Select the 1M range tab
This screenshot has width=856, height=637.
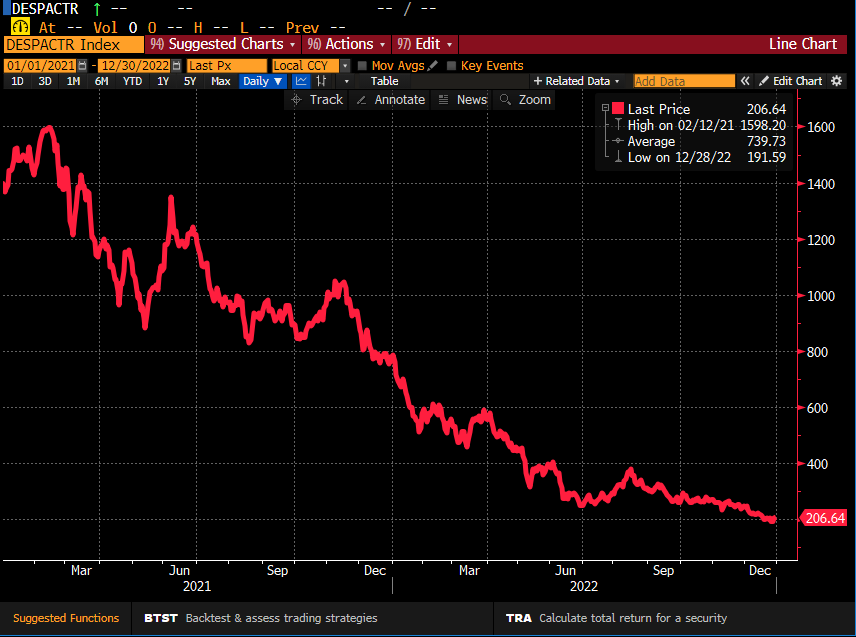point(73,81)
